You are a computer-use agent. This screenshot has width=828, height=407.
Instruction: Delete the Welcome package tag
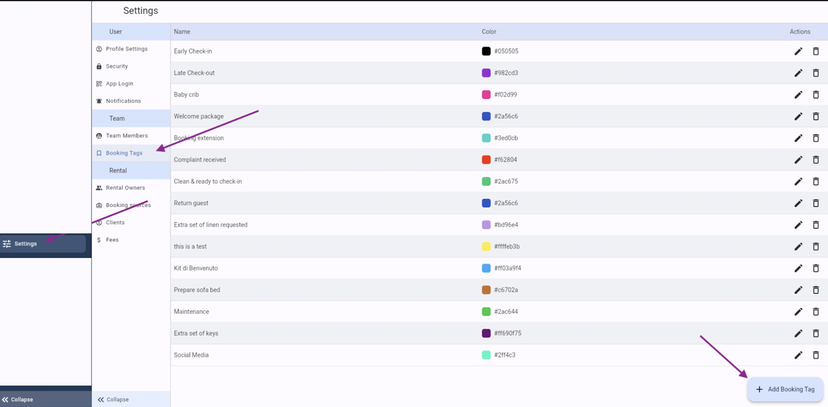[815, 116]
